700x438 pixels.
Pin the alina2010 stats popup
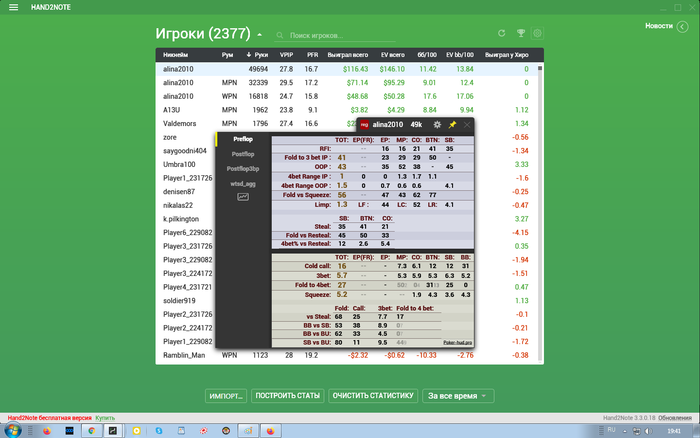point(452,125)
